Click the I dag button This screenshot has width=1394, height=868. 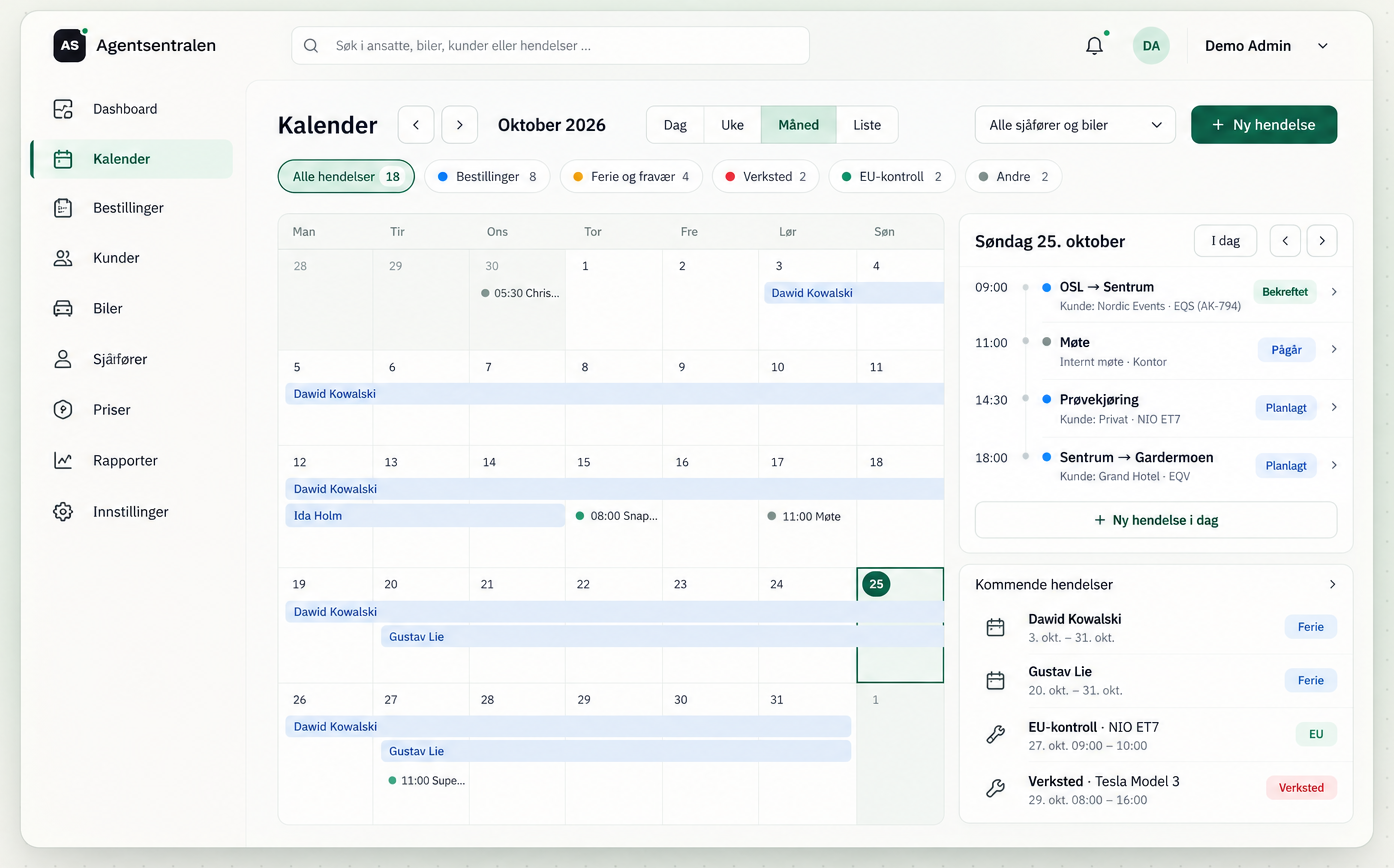click(x=1226, y=241)
